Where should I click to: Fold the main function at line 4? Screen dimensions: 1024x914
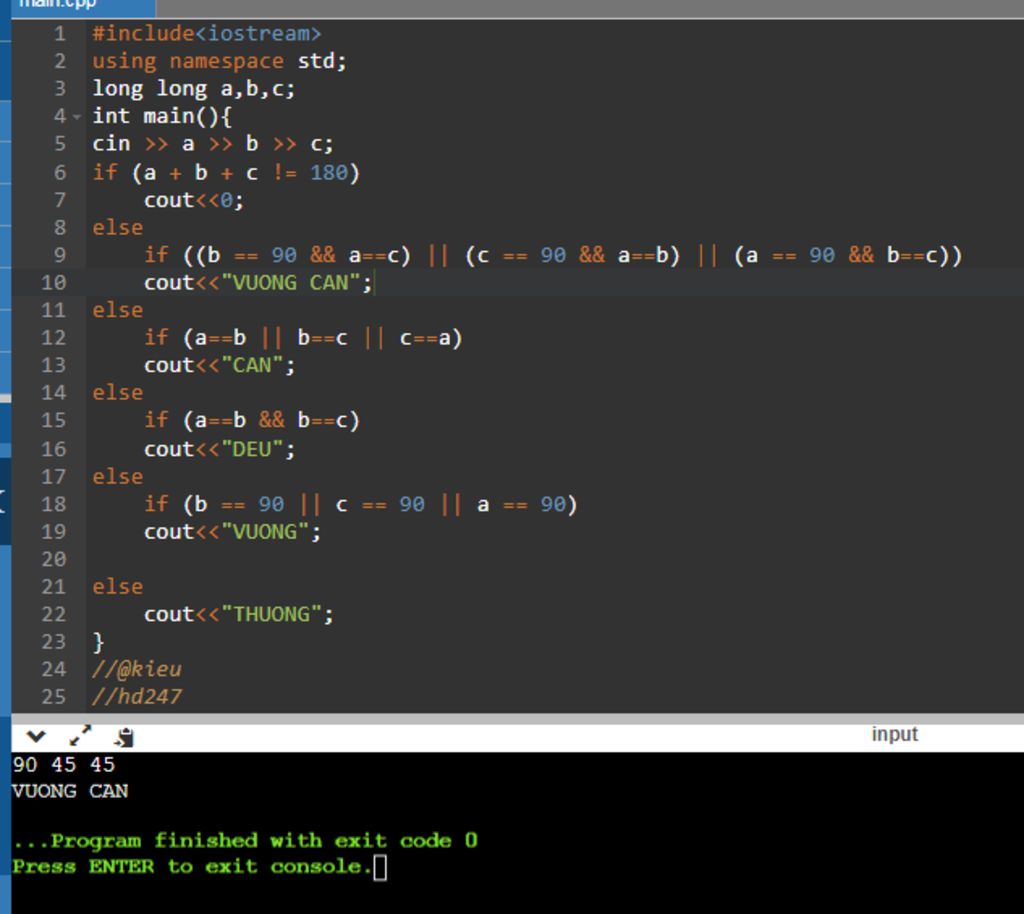coord(77,117)
